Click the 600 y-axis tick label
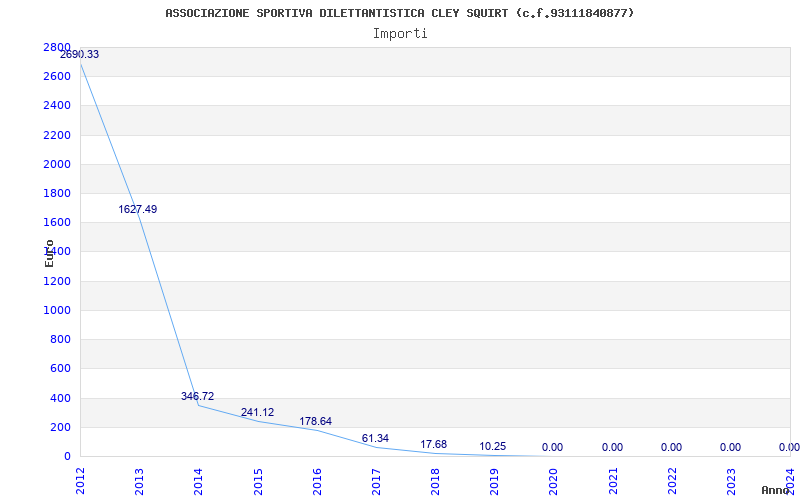The width and height of the screenshot is (800, 500). tap(60, 368)
